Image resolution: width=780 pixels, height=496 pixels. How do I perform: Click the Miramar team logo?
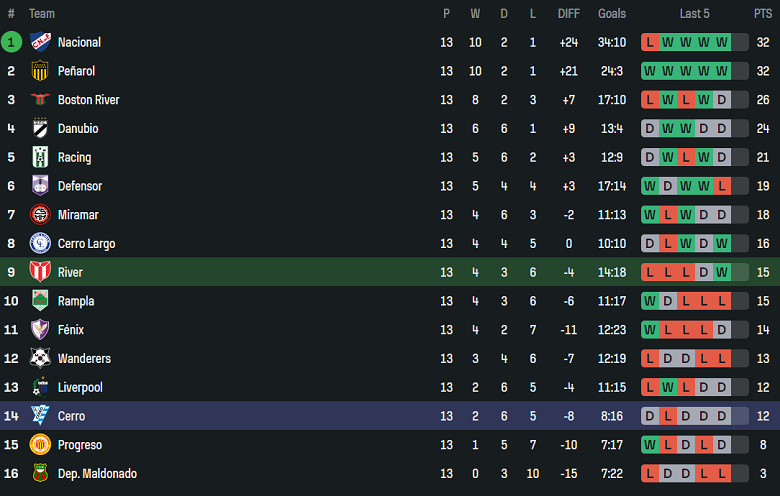[40, 215]
